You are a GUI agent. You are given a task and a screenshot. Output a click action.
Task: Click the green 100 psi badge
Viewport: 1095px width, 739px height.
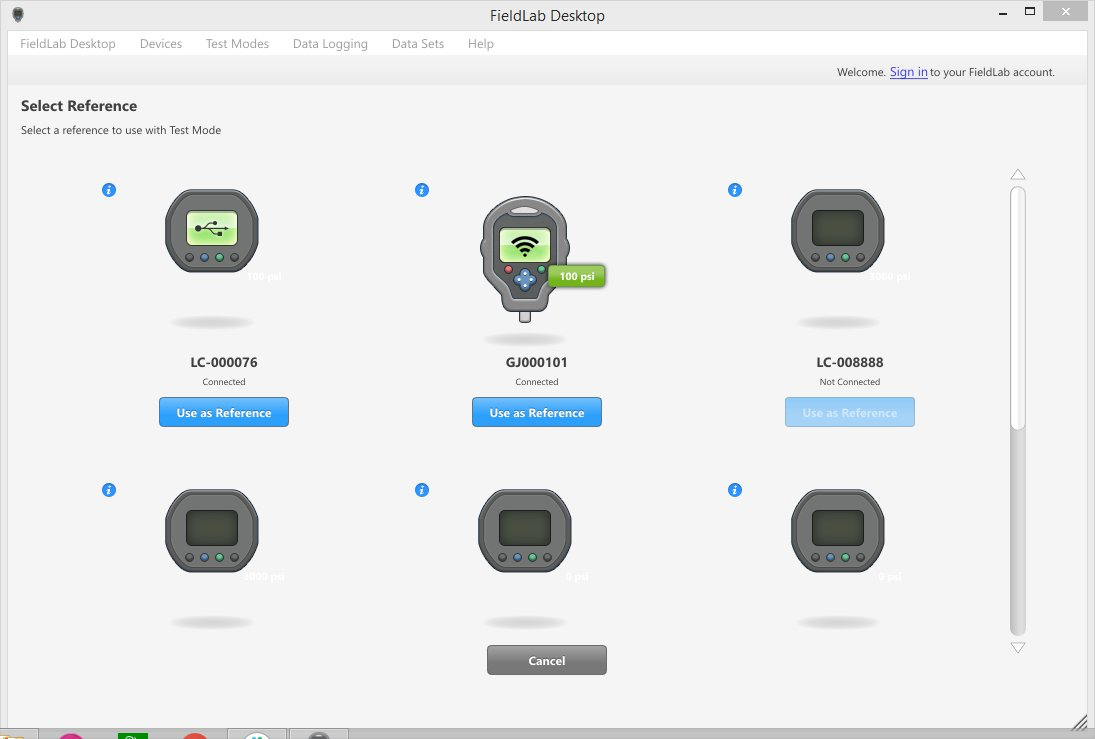pos(577,276)
